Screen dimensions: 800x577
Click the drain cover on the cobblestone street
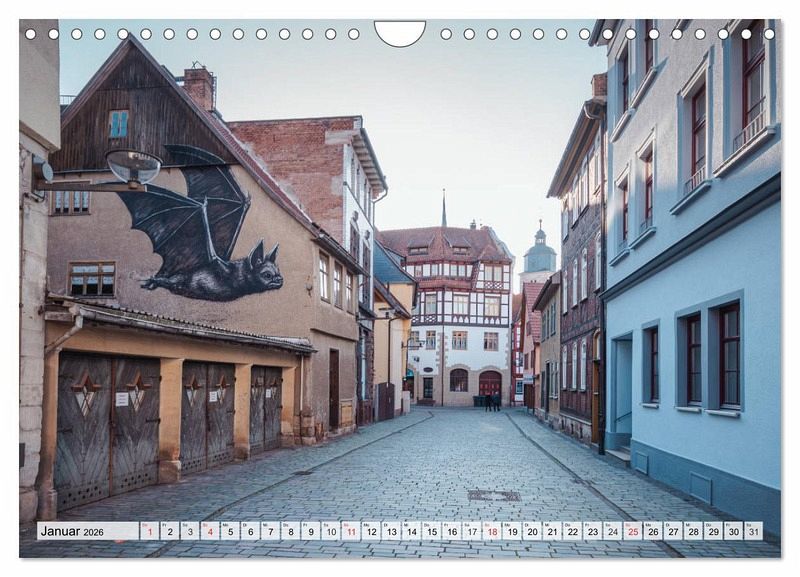[x=493, y=495]
